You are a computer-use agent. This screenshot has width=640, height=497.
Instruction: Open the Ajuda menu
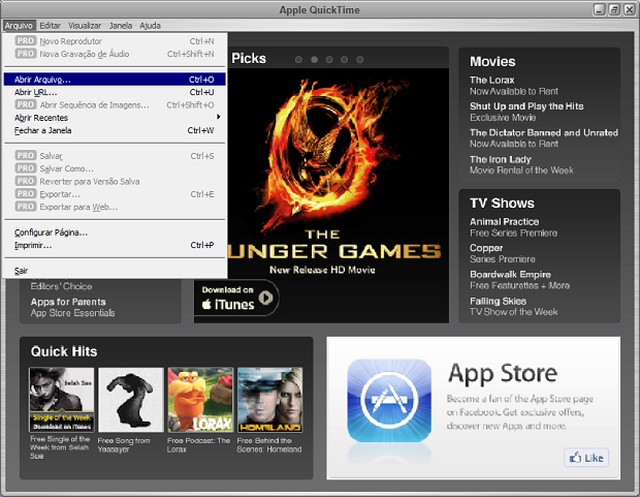coord(150,26)
